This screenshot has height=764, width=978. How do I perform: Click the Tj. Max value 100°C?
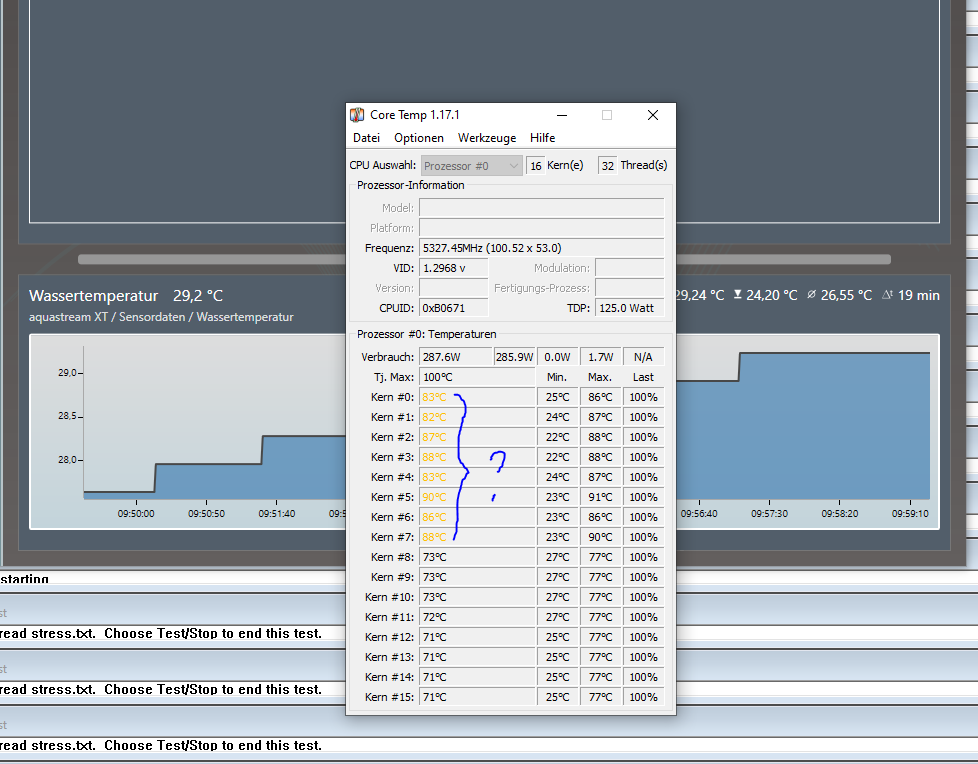tap(477, 377)
